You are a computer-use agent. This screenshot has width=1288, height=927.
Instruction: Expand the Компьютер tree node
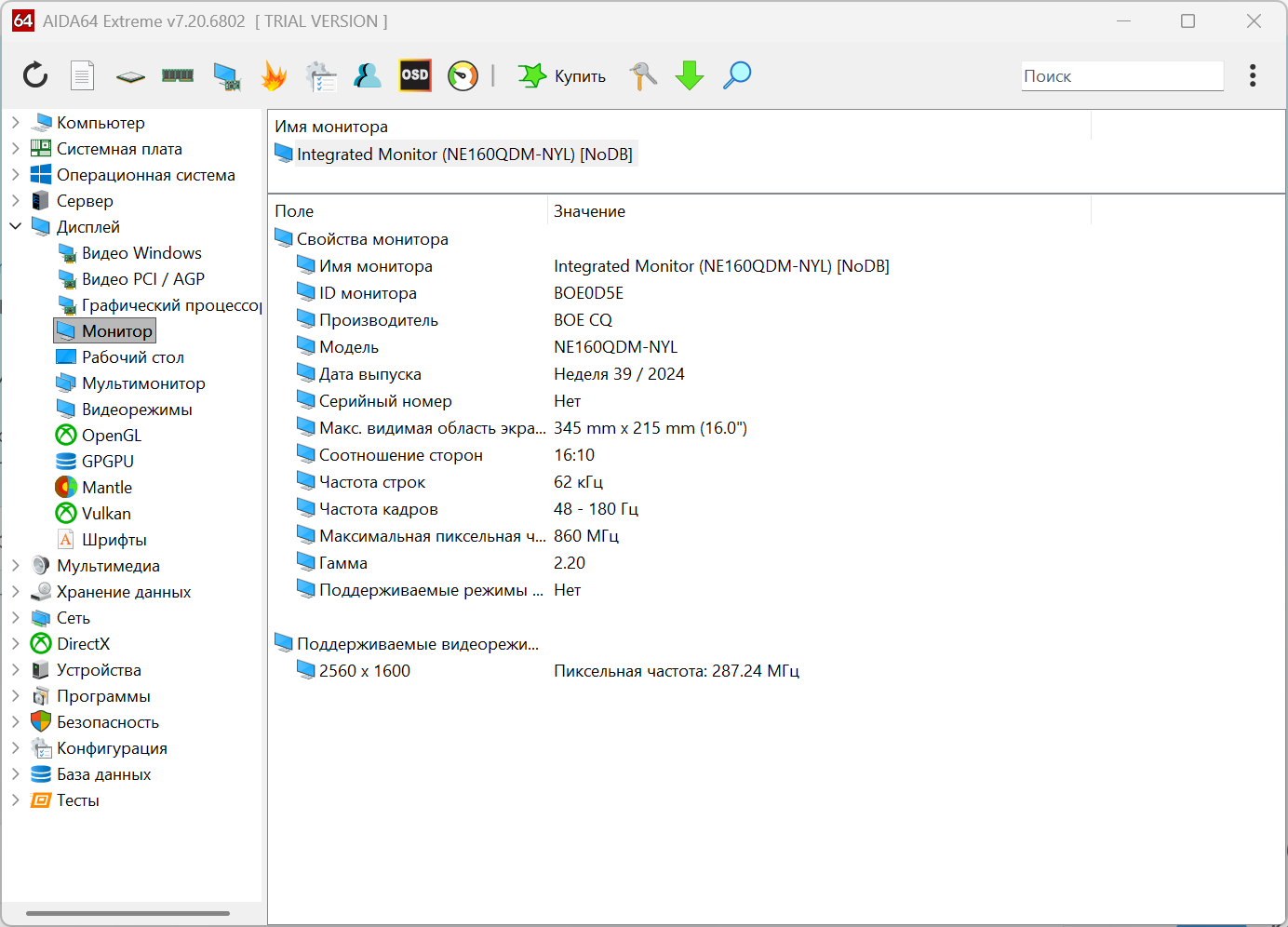coord(15,122)
